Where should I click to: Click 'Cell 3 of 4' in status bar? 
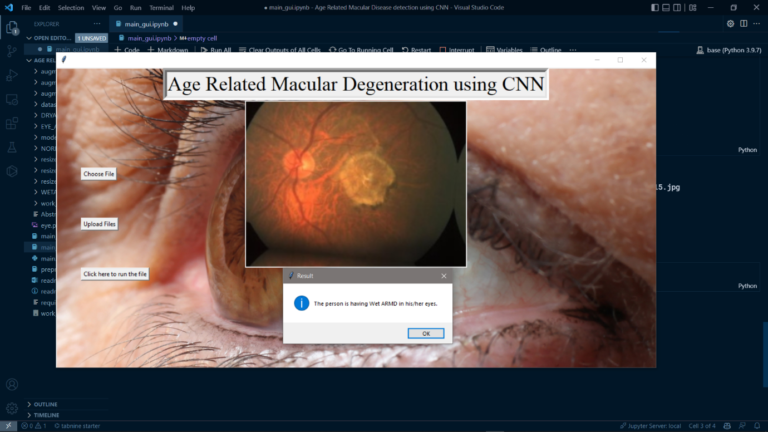coord(702,426)
